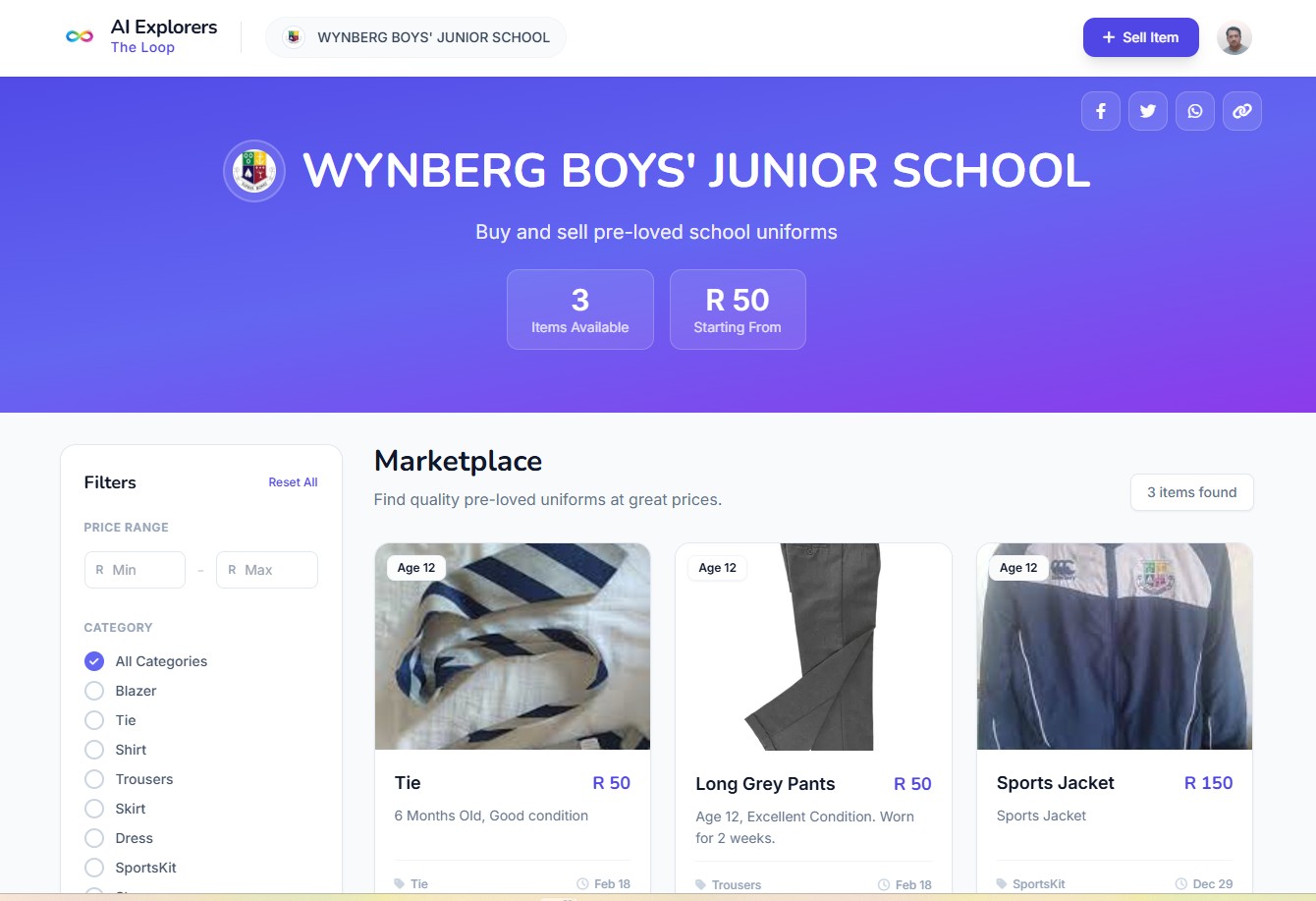Share the page on Facebook

pyautogui.click(x=1101, y=111)
